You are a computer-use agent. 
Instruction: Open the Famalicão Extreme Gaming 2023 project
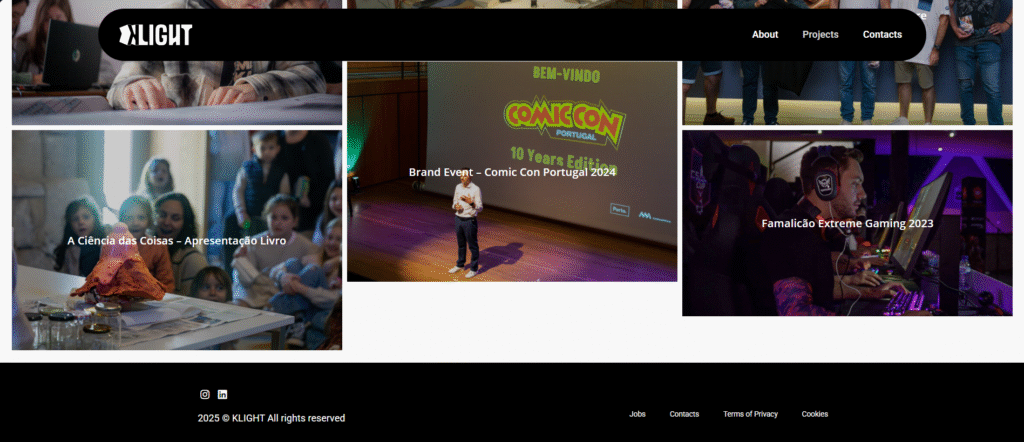(847, 223)
